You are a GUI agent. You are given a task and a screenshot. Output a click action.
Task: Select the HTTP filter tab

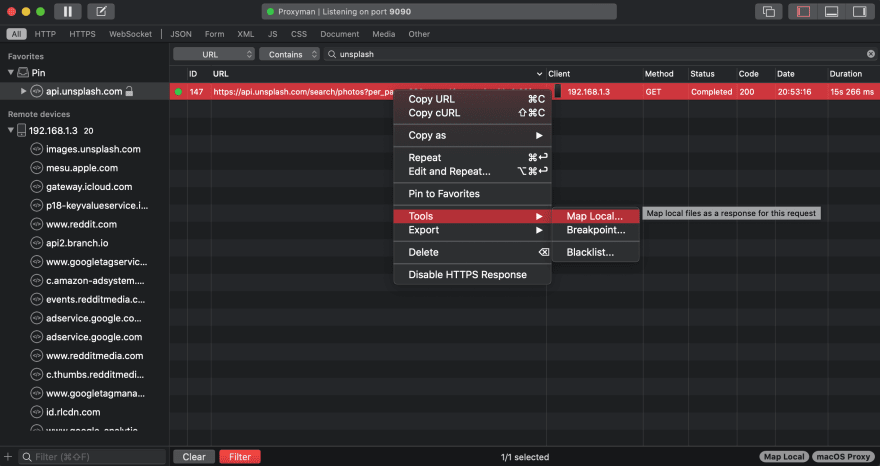(x=45, y=34)
